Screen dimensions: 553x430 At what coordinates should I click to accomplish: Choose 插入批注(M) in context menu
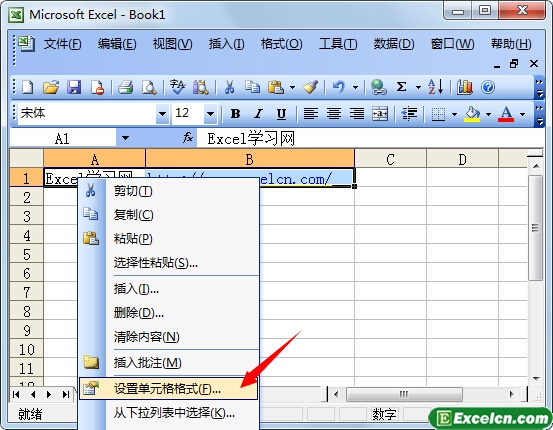[169, 363]
